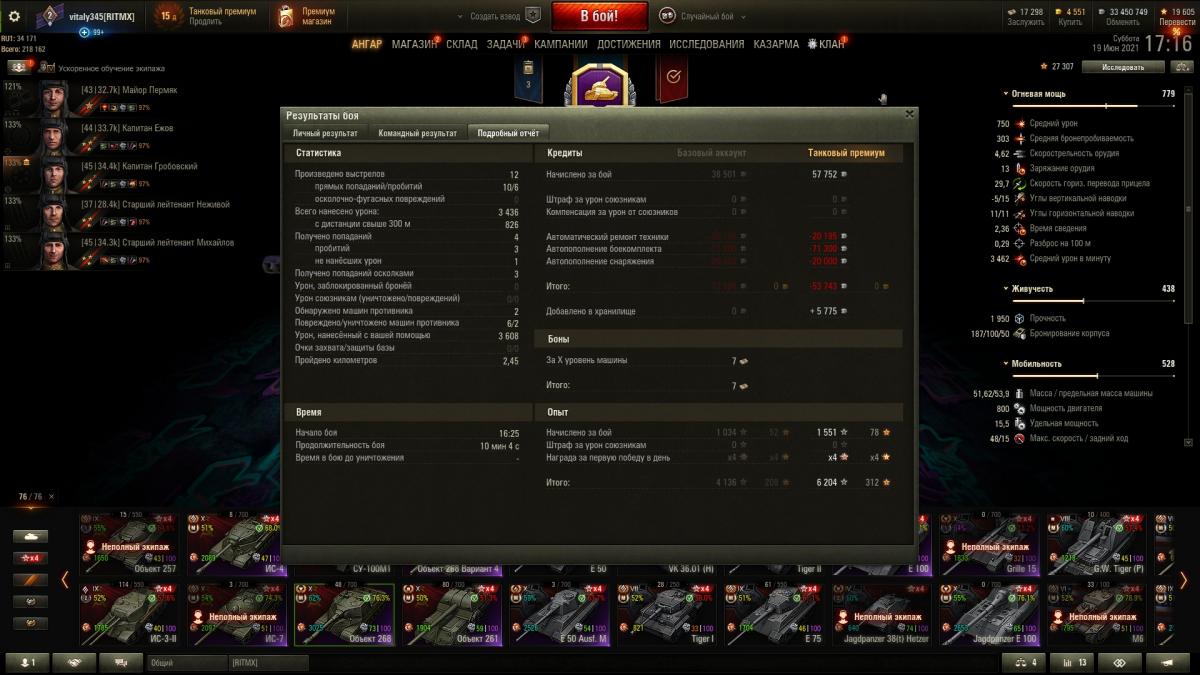Open the create platoon dropdown arrow
This screenshot has width=1200, height=675.
tap(461, 17)
